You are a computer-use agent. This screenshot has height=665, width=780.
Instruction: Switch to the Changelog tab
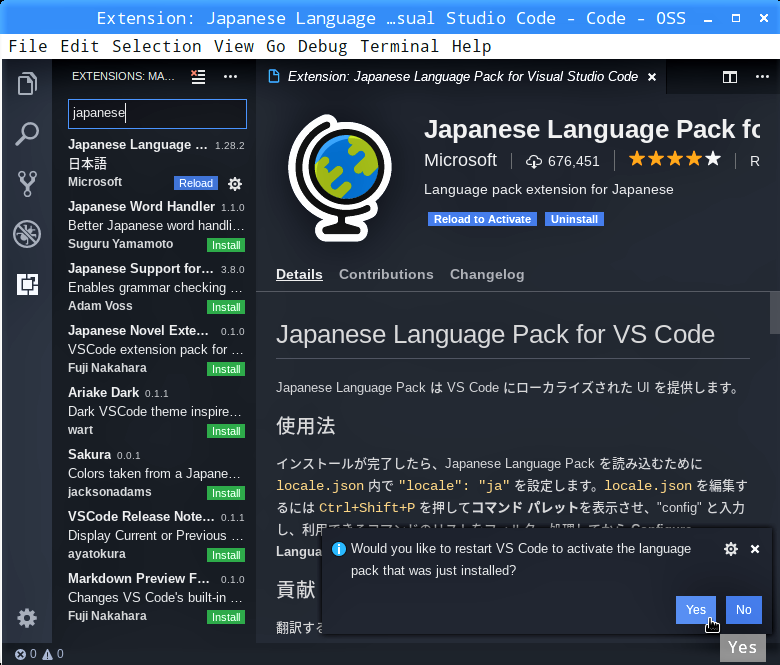(x=487, y=275)
